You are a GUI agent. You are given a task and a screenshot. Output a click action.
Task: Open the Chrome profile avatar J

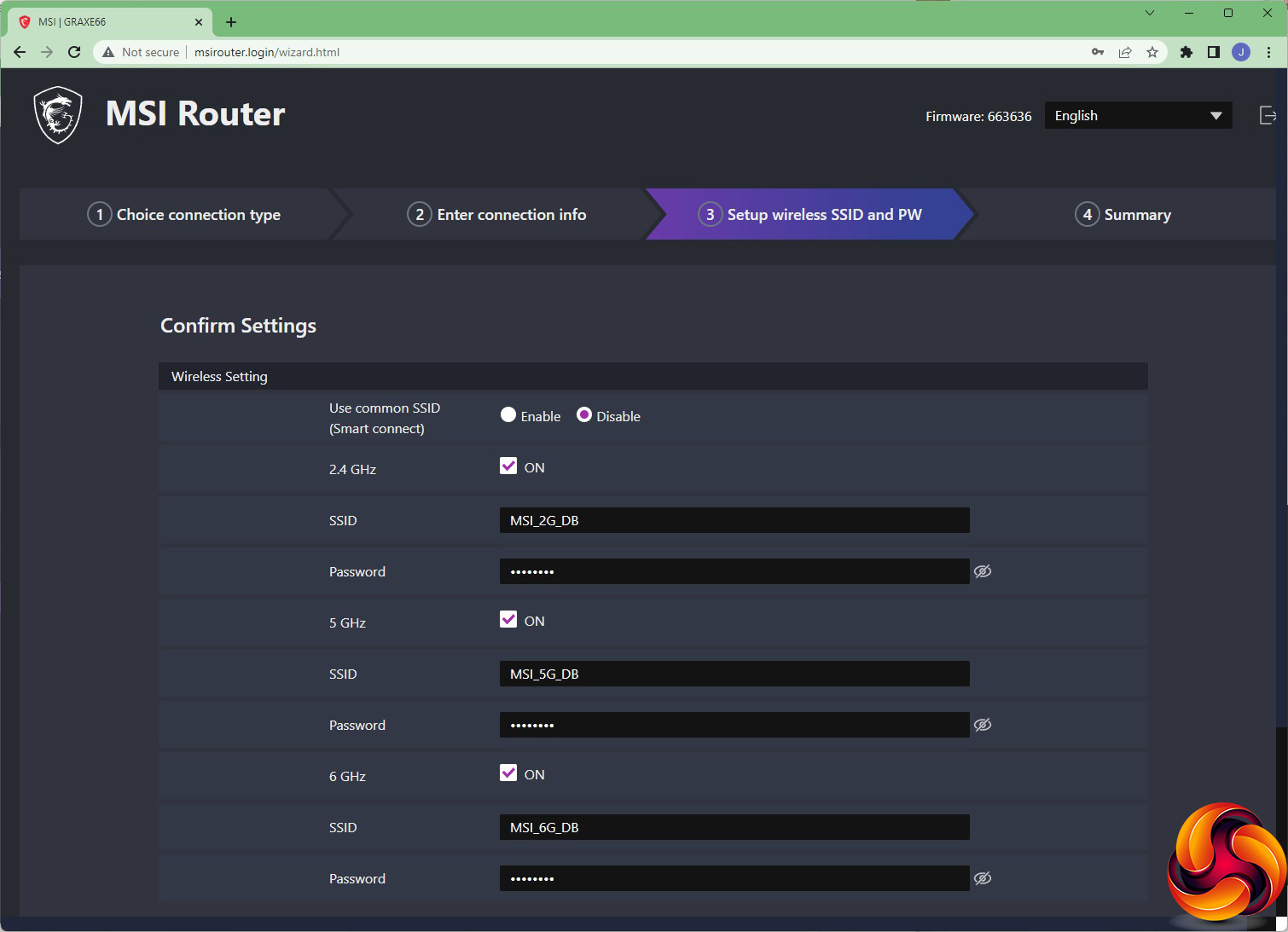pos(1241,52)
